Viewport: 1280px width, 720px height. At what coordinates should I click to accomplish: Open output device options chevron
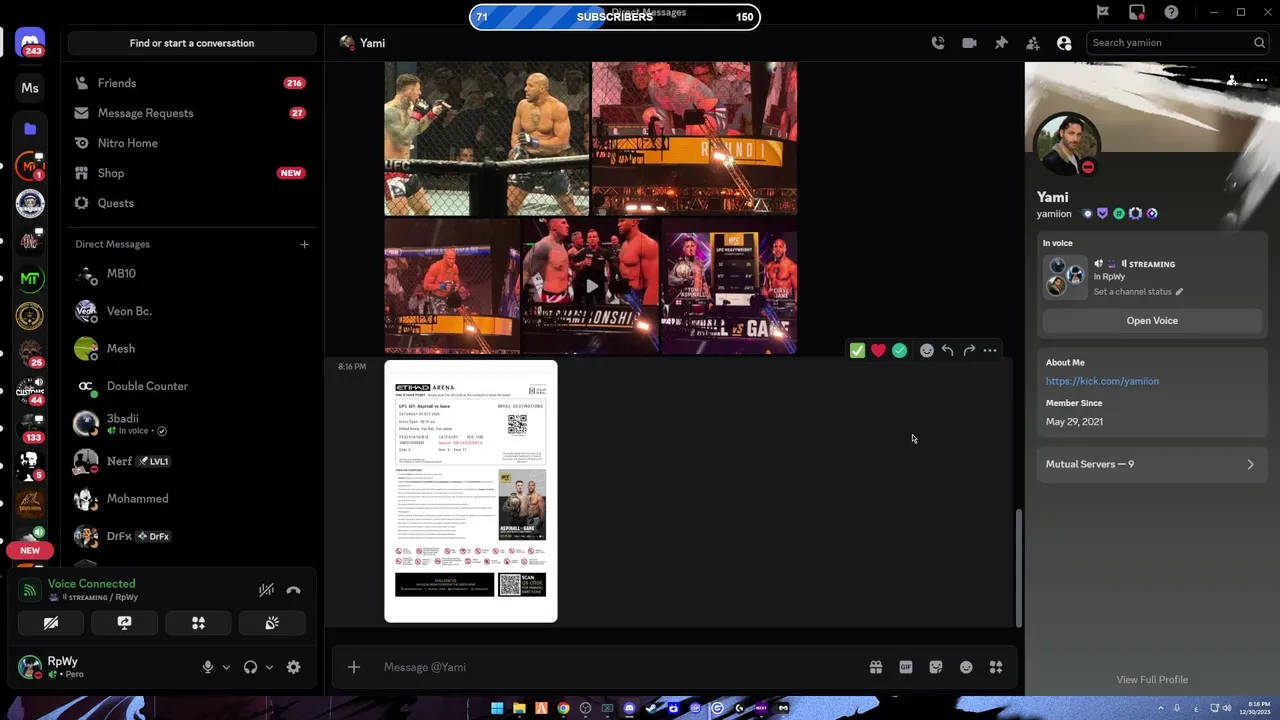pos(269,667)
